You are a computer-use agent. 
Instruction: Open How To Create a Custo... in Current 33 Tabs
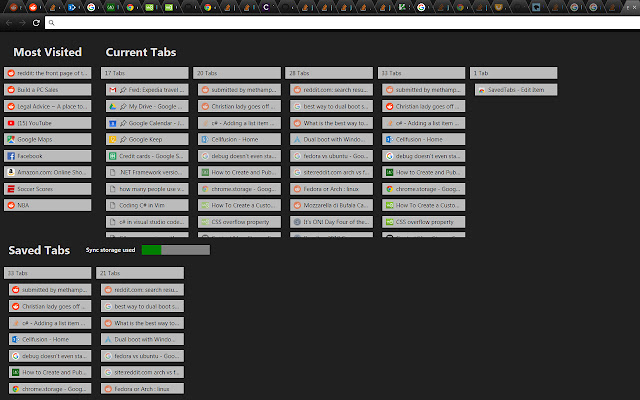click(x=424, y=205)
